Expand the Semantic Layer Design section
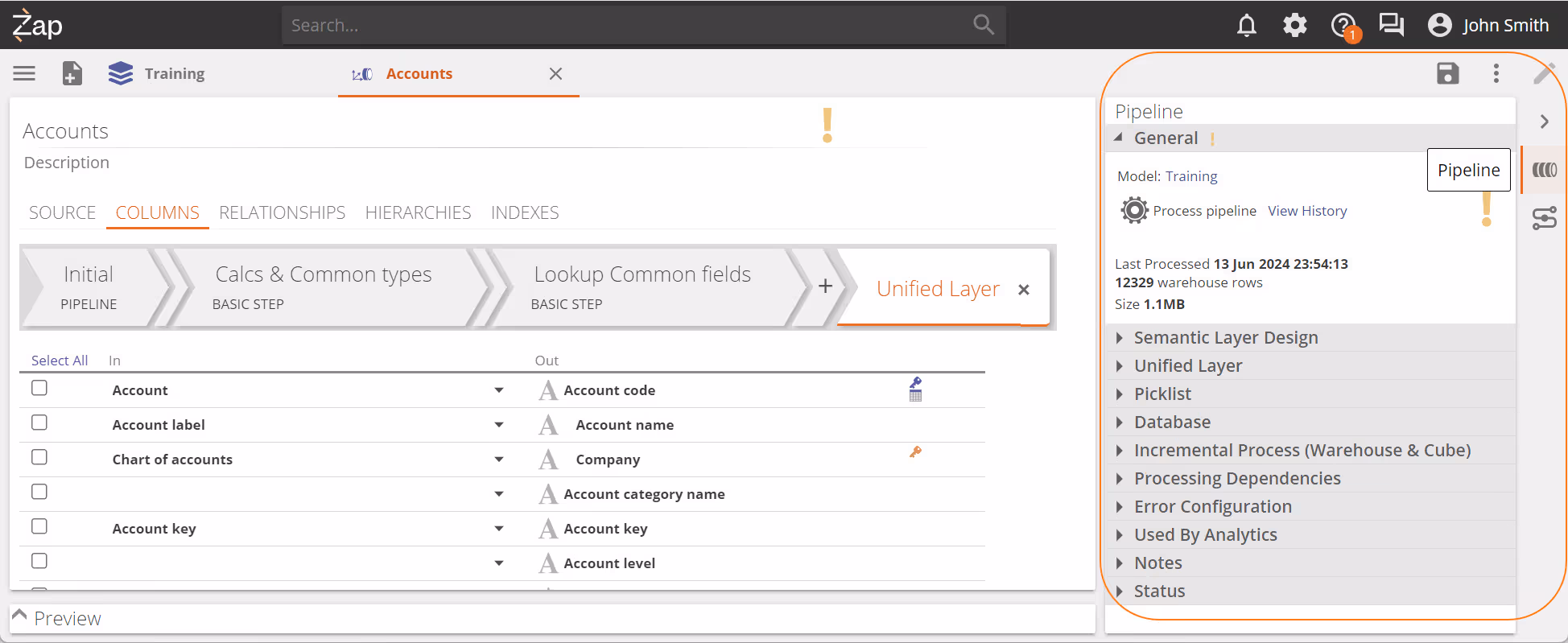 click(x=1225, y=338)
